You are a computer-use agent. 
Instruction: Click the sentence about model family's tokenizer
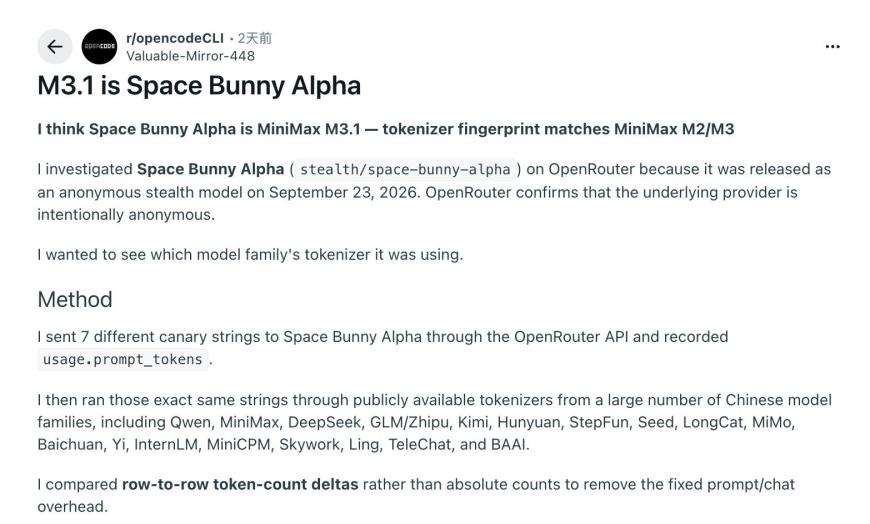[250, 254]
